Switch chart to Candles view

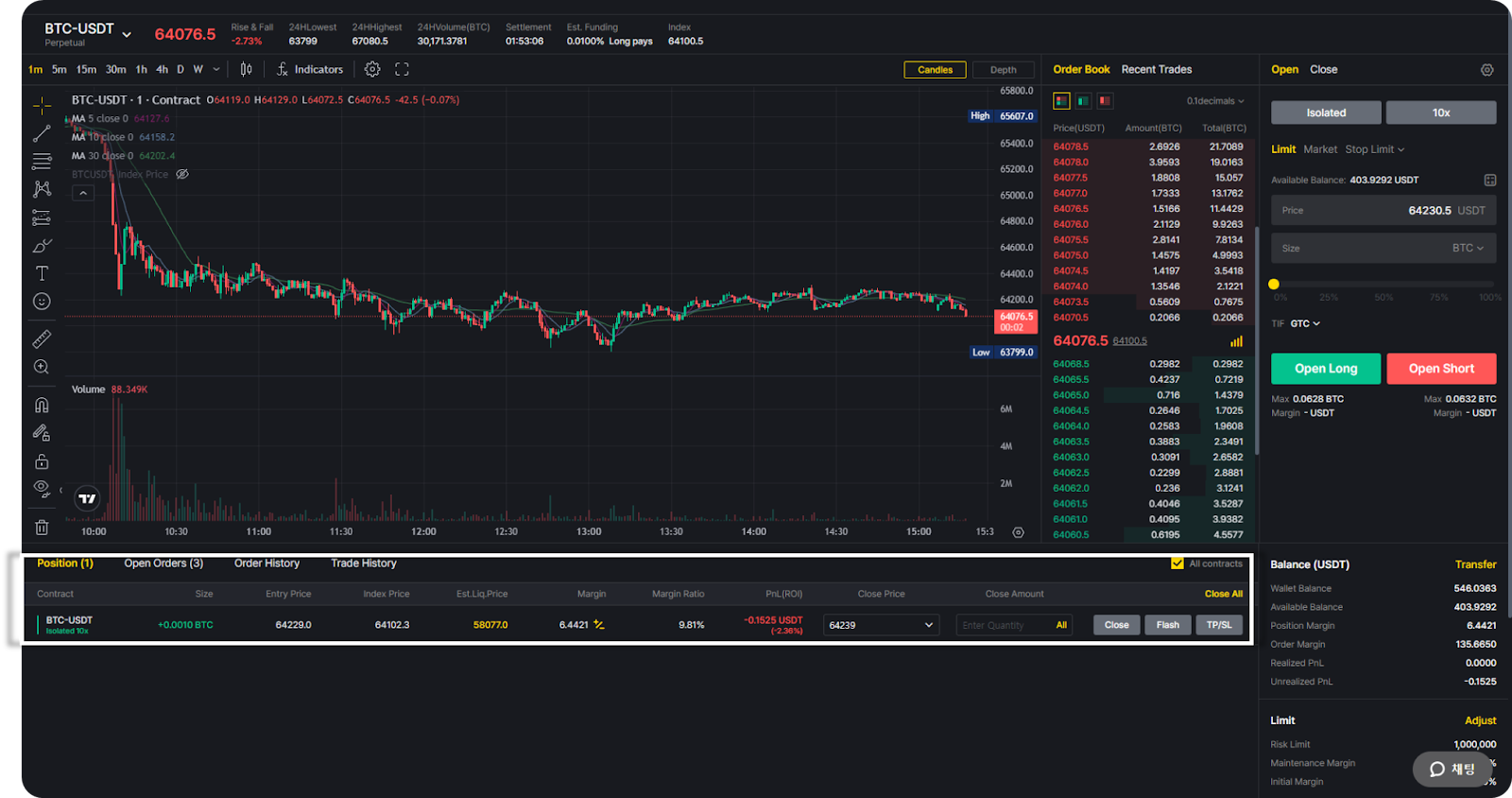tap(935, 70)
